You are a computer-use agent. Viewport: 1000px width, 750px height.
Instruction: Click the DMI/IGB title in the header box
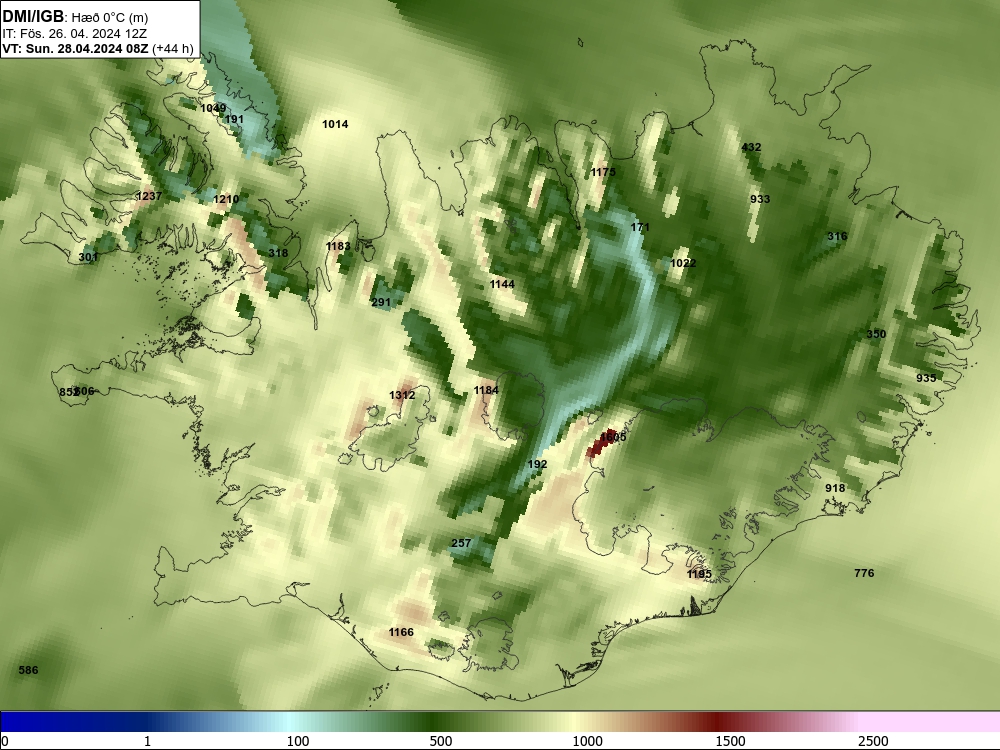pos(33,17)
